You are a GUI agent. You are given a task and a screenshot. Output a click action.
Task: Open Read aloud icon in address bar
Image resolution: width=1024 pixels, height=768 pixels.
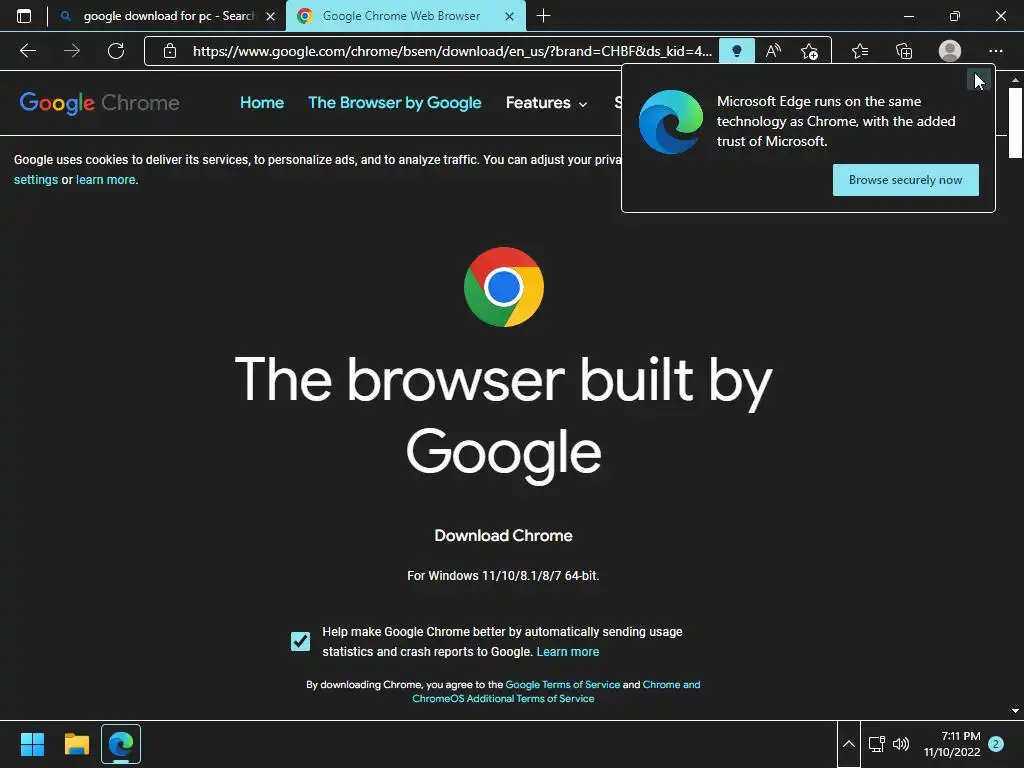click(x=773, y=51)
